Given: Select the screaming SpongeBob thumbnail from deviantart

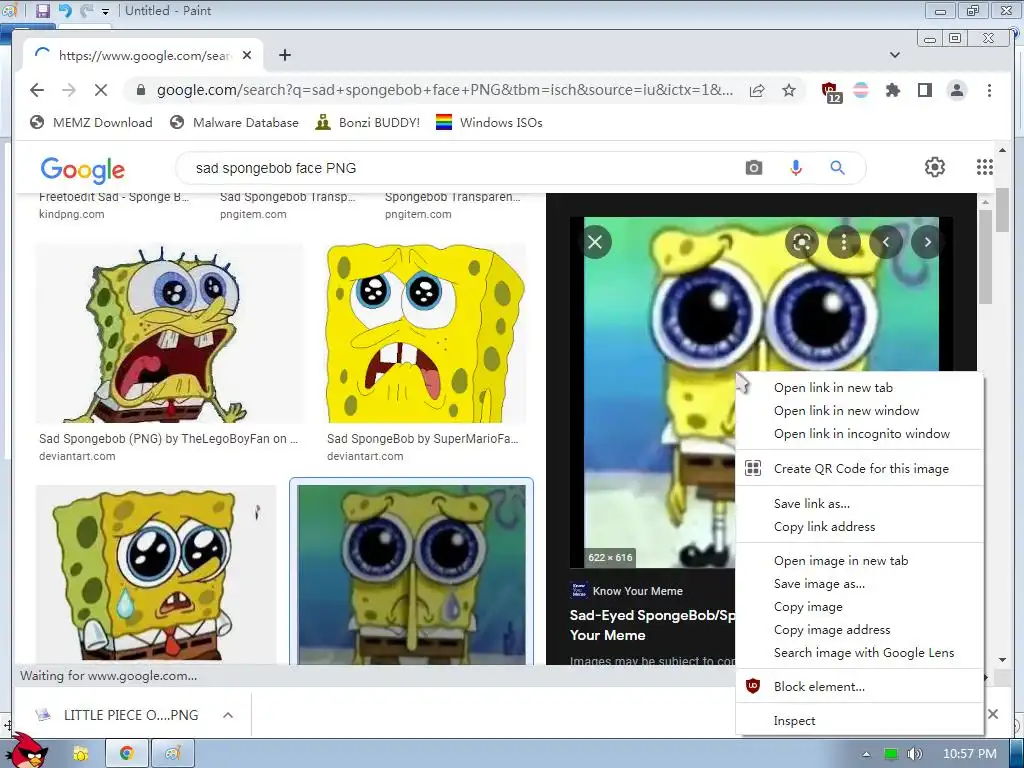Looking at the screenshot, I should tap(169, 333).
